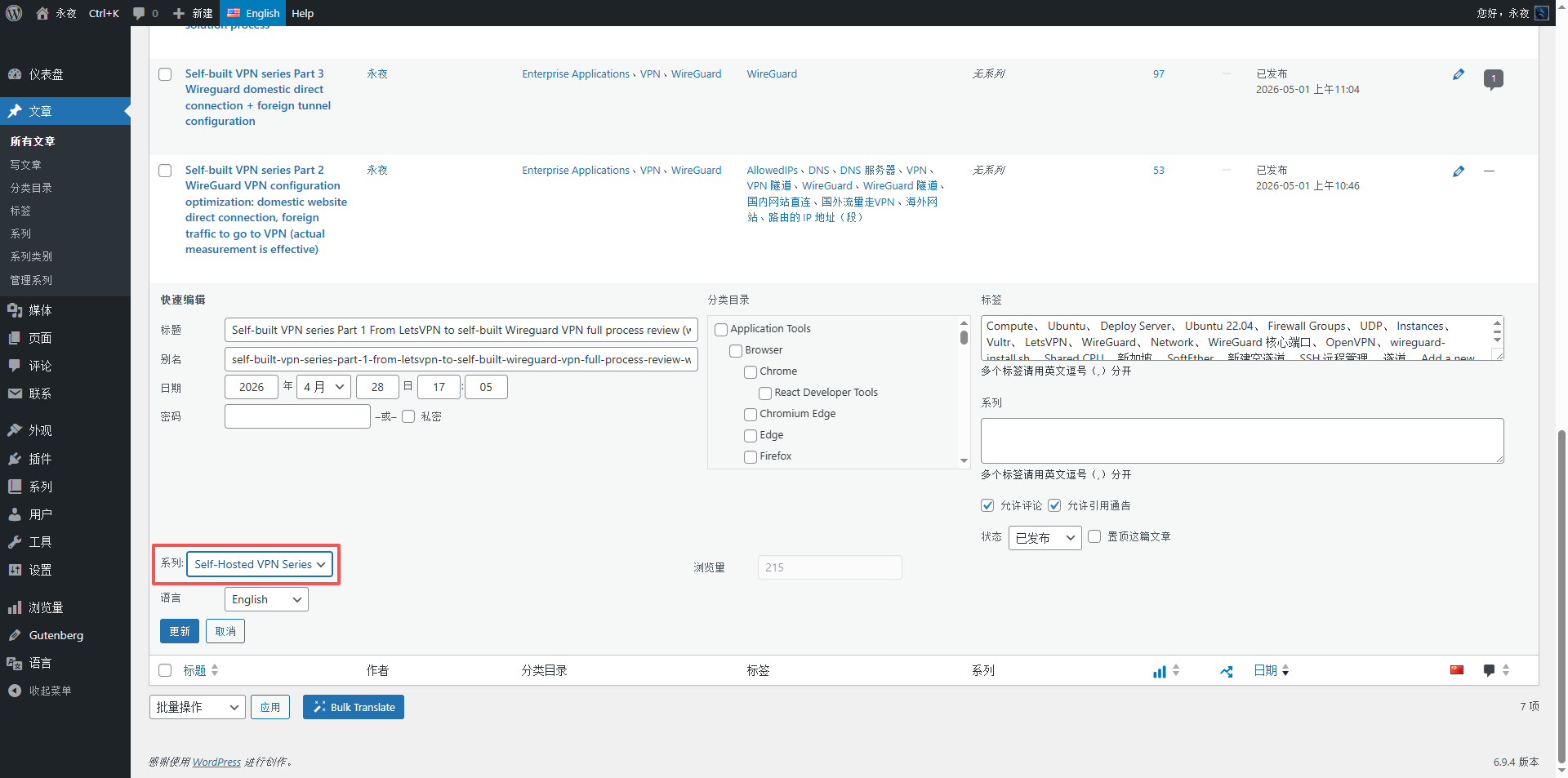This screenshot has height=778, width=1568.
Task: Toggle 私密 private checkbox
Action: [408, 416]
